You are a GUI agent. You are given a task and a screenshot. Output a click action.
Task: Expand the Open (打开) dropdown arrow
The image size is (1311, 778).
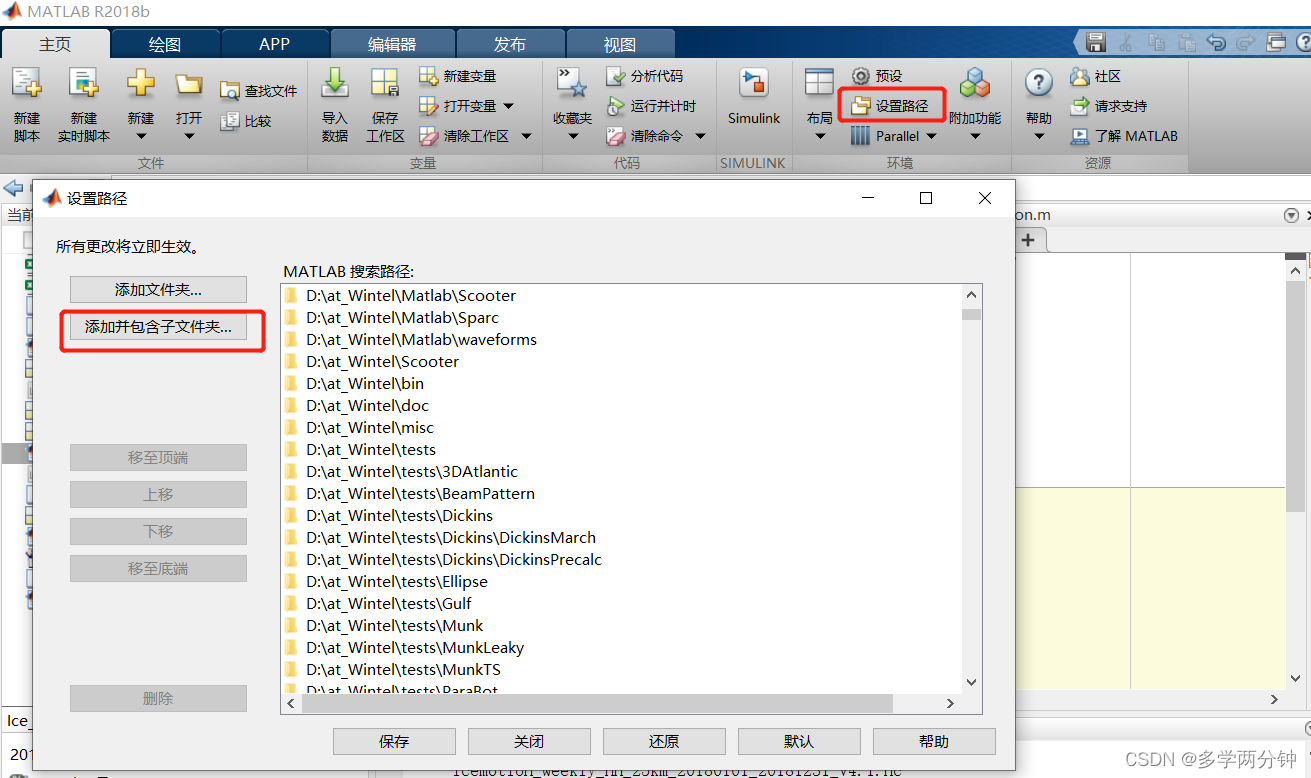pyautogui.click(x=189, y=137)
